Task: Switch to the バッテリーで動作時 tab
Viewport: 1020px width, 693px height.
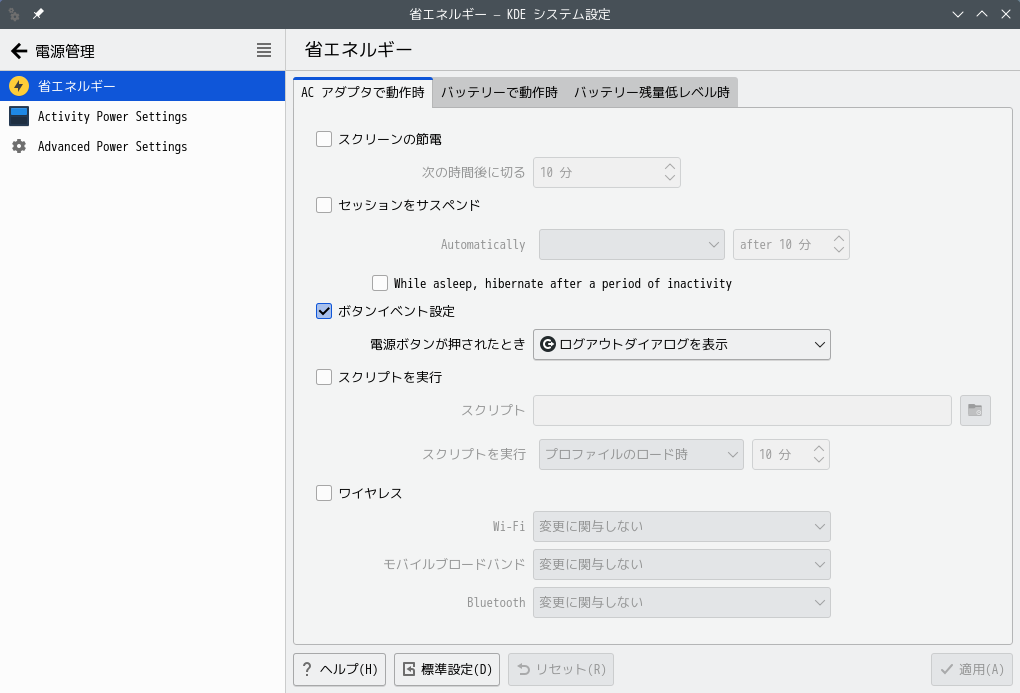Action: (x=499, y=93)
